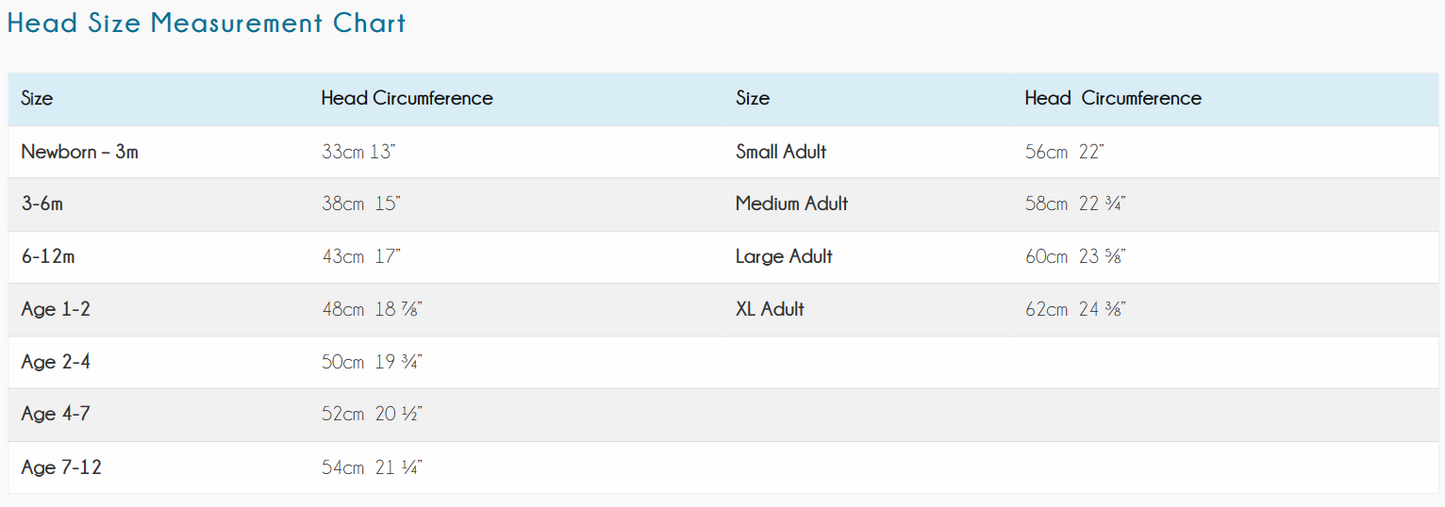1445x507 pixels.
Task: Click the right Size column header
Action: tap(753, 98)
